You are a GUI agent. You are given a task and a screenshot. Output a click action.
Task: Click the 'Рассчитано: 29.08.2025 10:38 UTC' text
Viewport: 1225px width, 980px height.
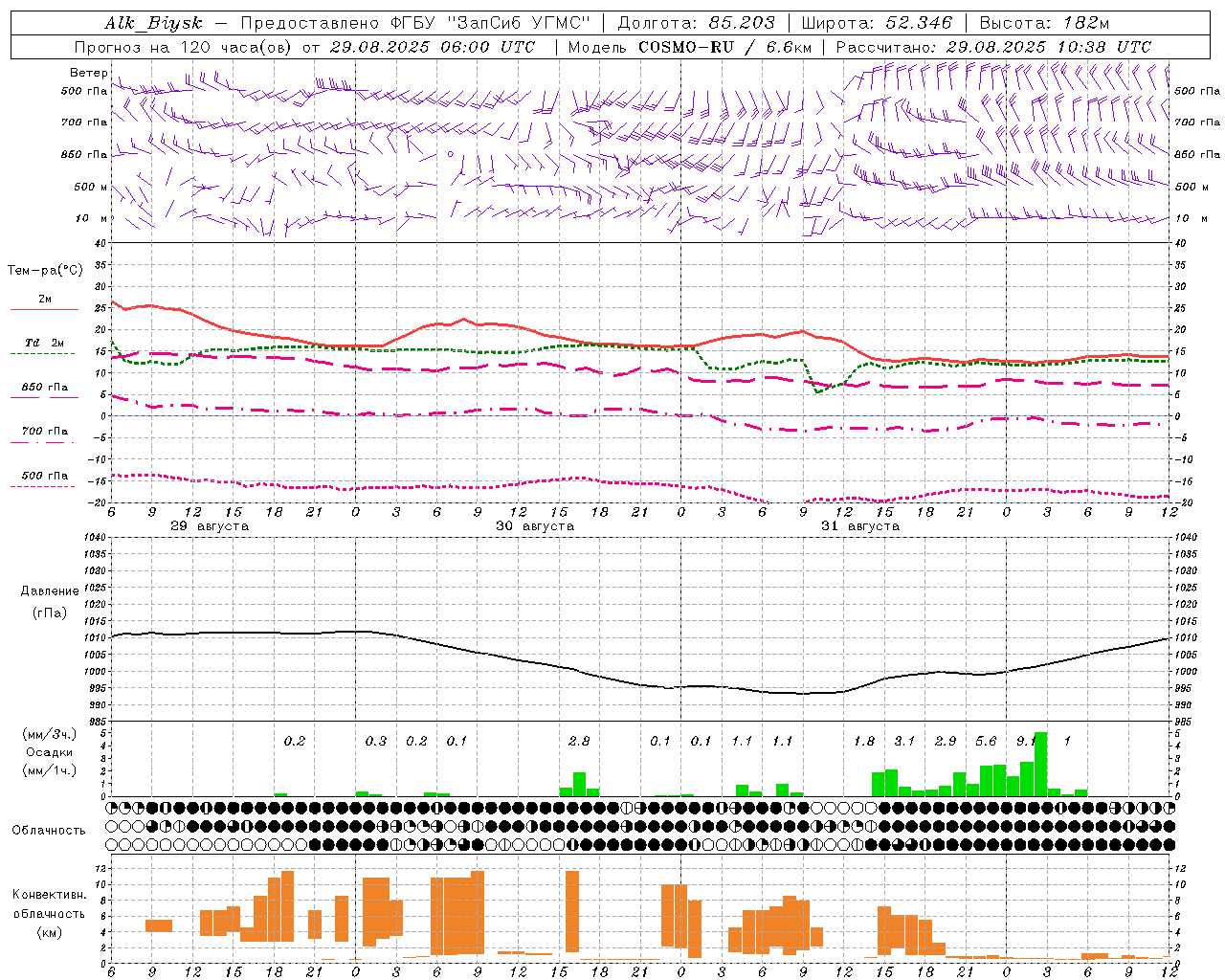point(993,47)
